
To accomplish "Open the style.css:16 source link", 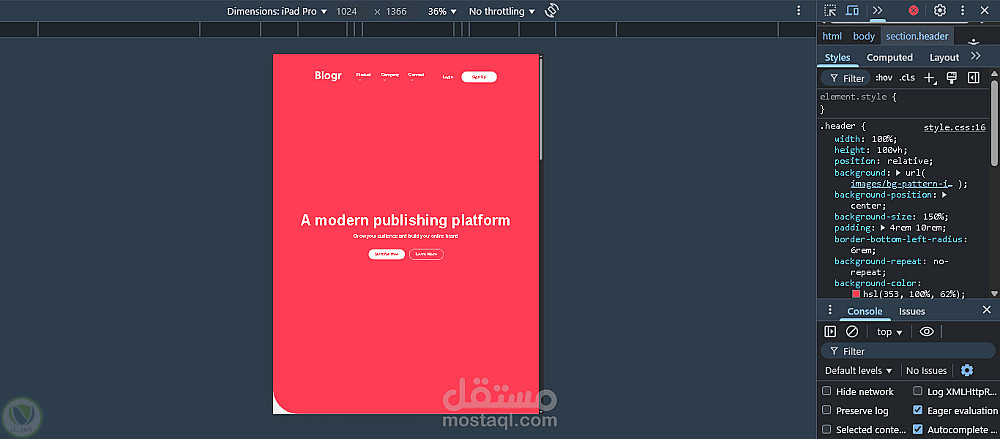I will coord(955,128).
